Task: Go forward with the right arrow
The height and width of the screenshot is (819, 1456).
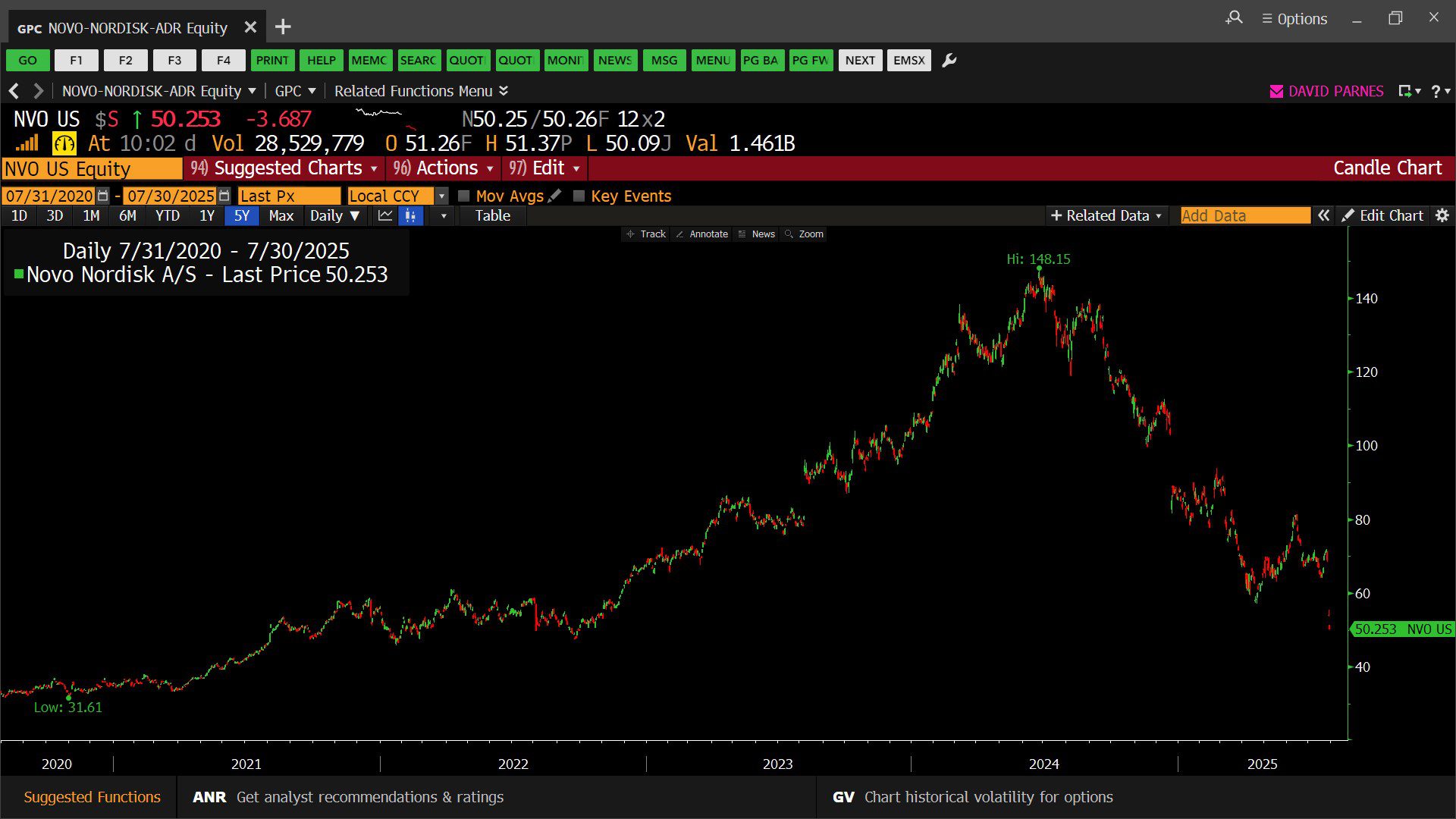Action: [x=38, y=91]
